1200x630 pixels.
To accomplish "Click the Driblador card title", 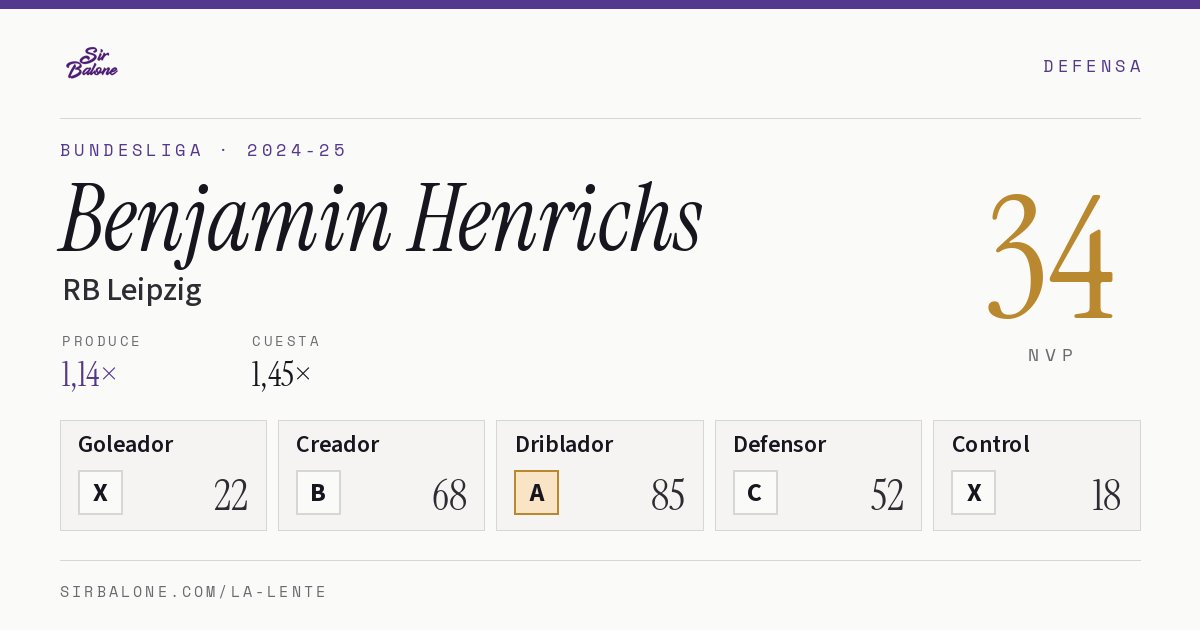I will (x=564, y=444).
